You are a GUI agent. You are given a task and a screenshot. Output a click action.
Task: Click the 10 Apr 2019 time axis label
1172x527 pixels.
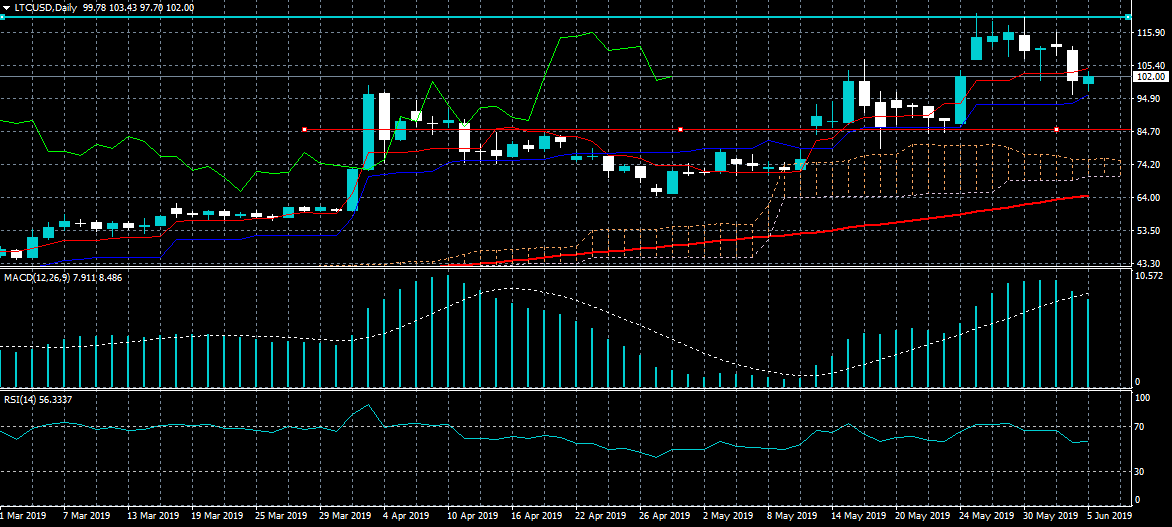pos(472,516)
